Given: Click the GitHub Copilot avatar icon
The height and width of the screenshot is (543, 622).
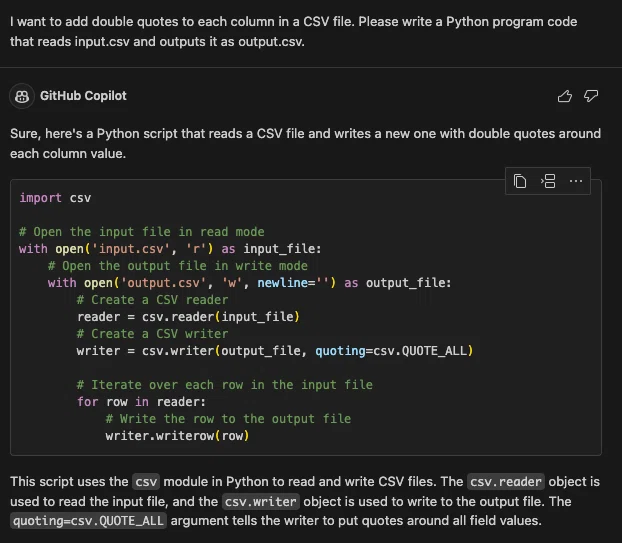Looking at the screenshot, I should click(22, 96).
